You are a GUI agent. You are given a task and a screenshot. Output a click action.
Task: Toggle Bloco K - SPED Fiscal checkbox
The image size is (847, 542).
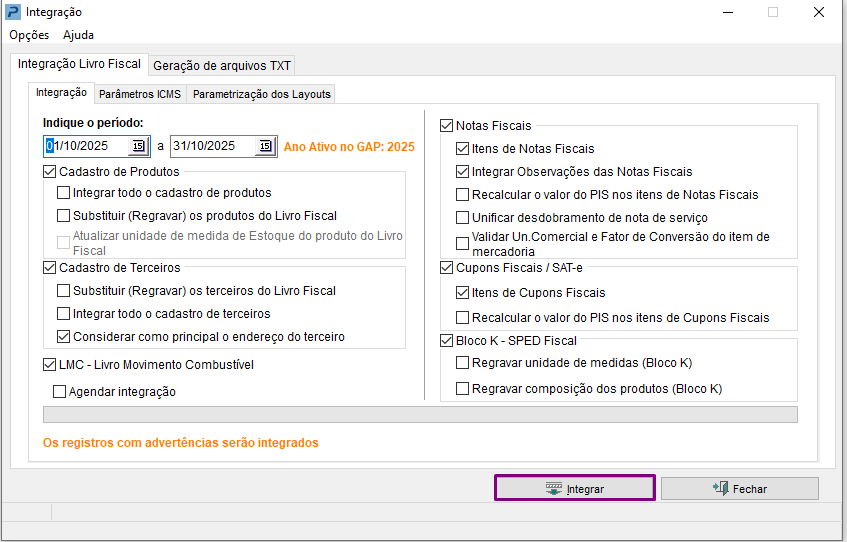[x=447, y=341]
